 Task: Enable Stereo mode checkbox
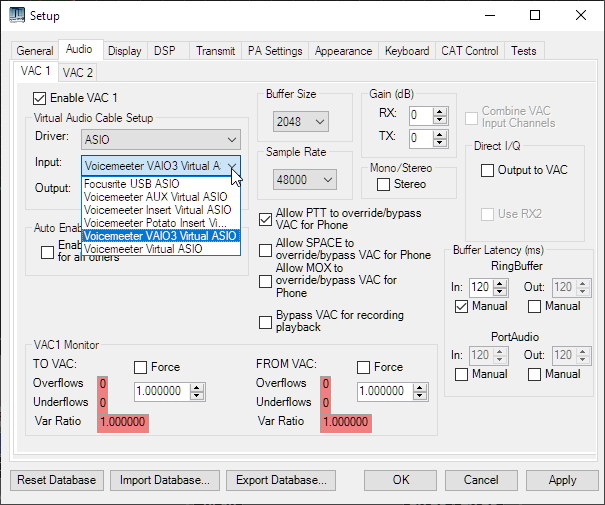tap(383, 184)
